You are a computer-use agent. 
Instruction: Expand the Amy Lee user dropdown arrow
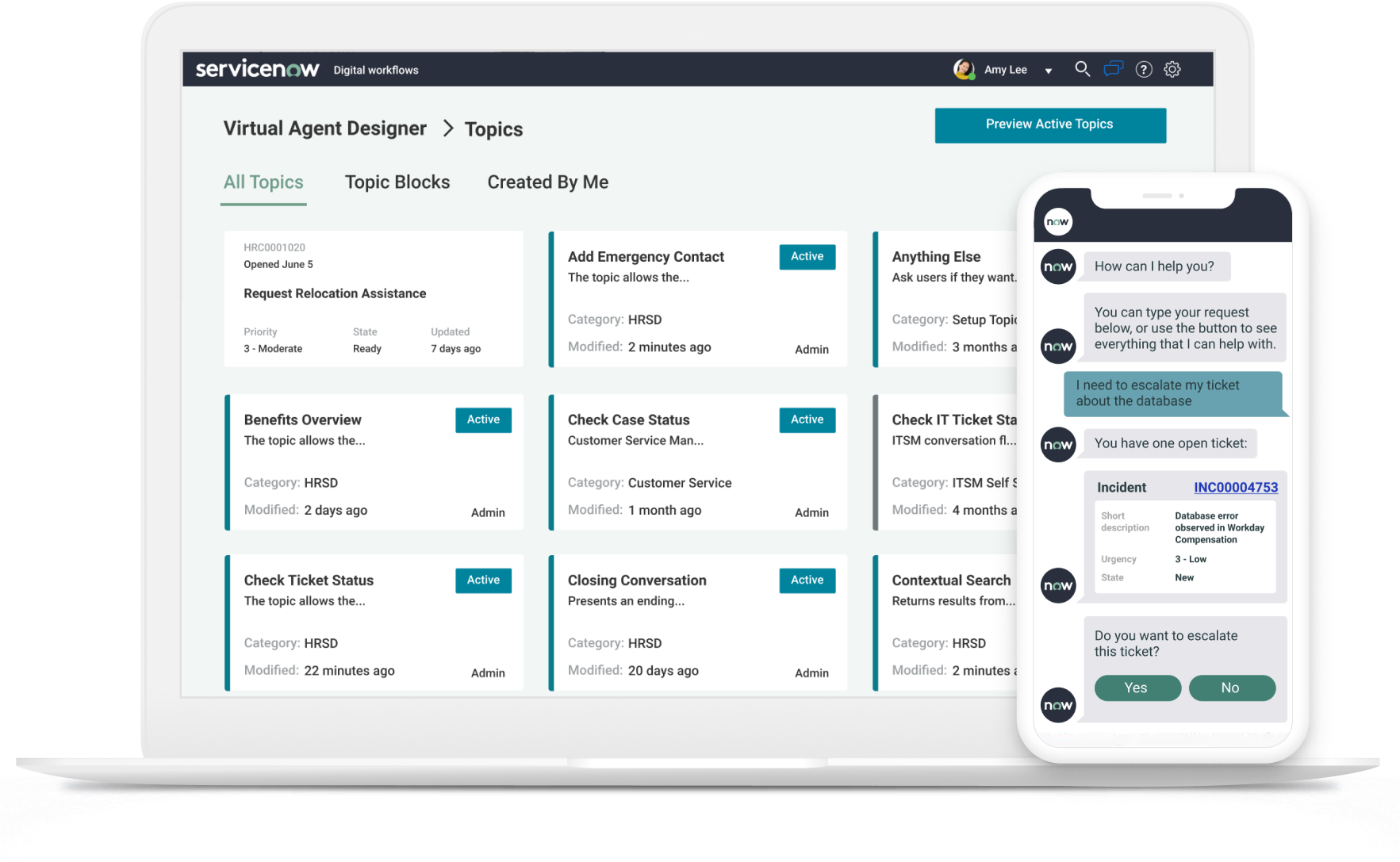pos(1049,71)
